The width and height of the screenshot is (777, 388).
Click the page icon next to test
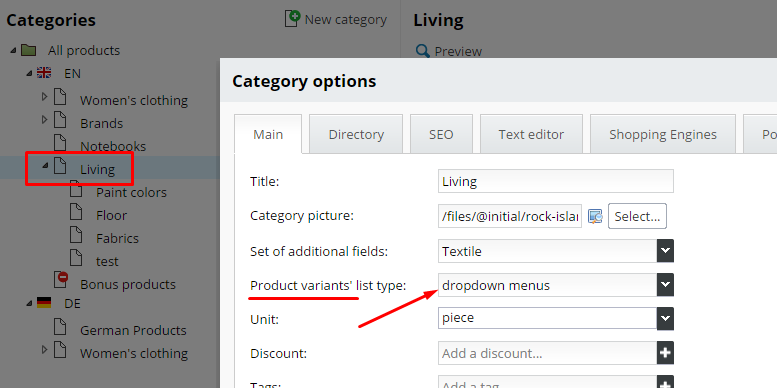point(76,258)
